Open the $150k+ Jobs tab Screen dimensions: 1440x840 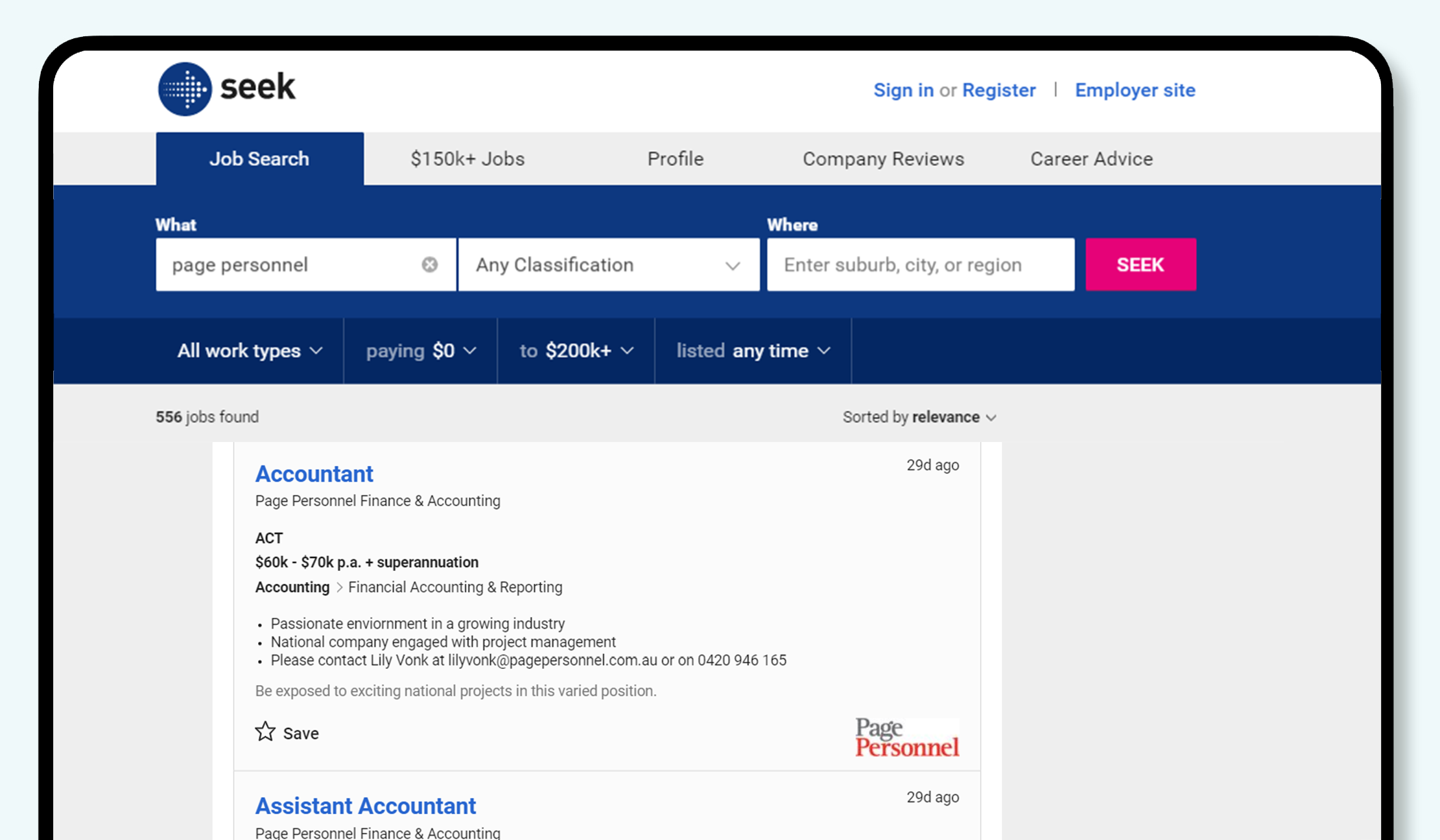pos(467,159)
